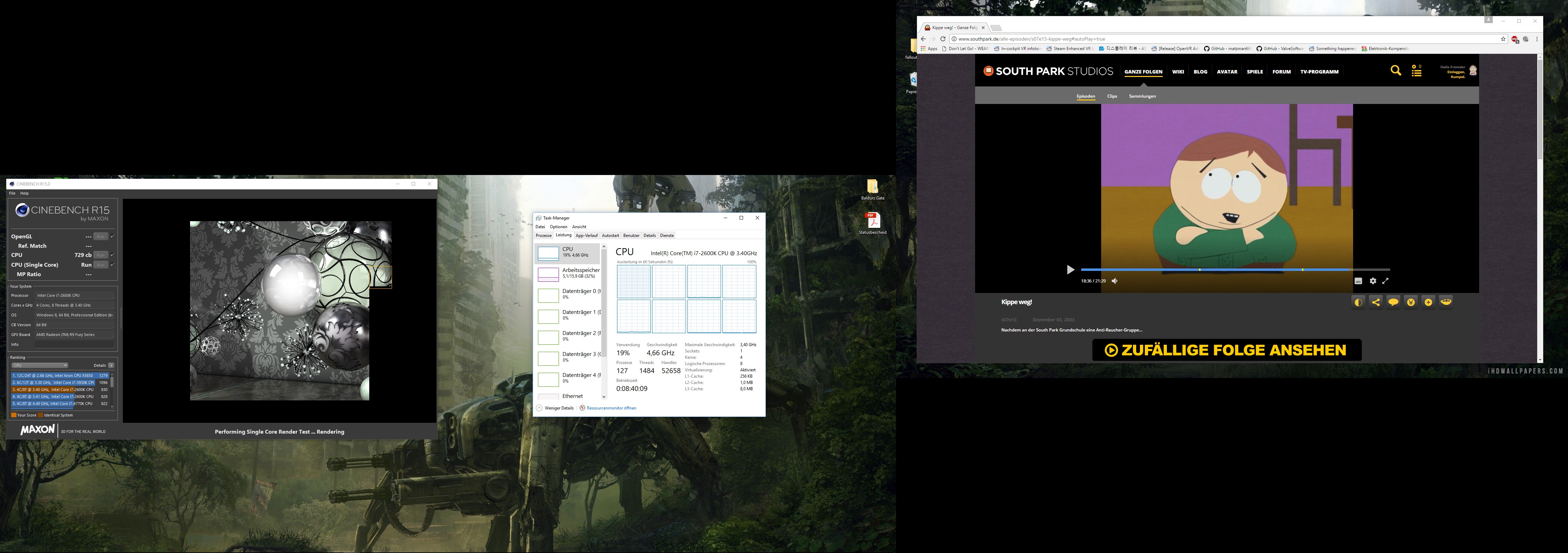Open the South Park Studios search icon

pyautogui.click(x=1396, y=71)
